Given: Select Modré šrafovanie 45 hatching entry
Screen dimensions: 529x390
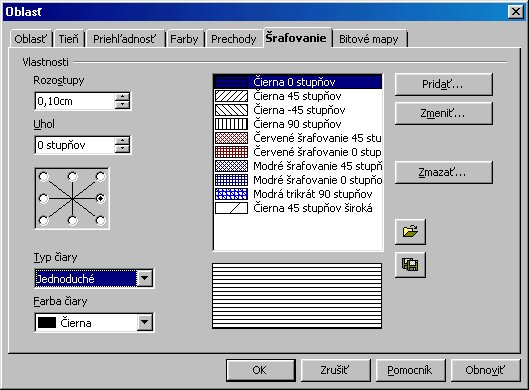Looking at the screenshot, I should tap(298, 166).
